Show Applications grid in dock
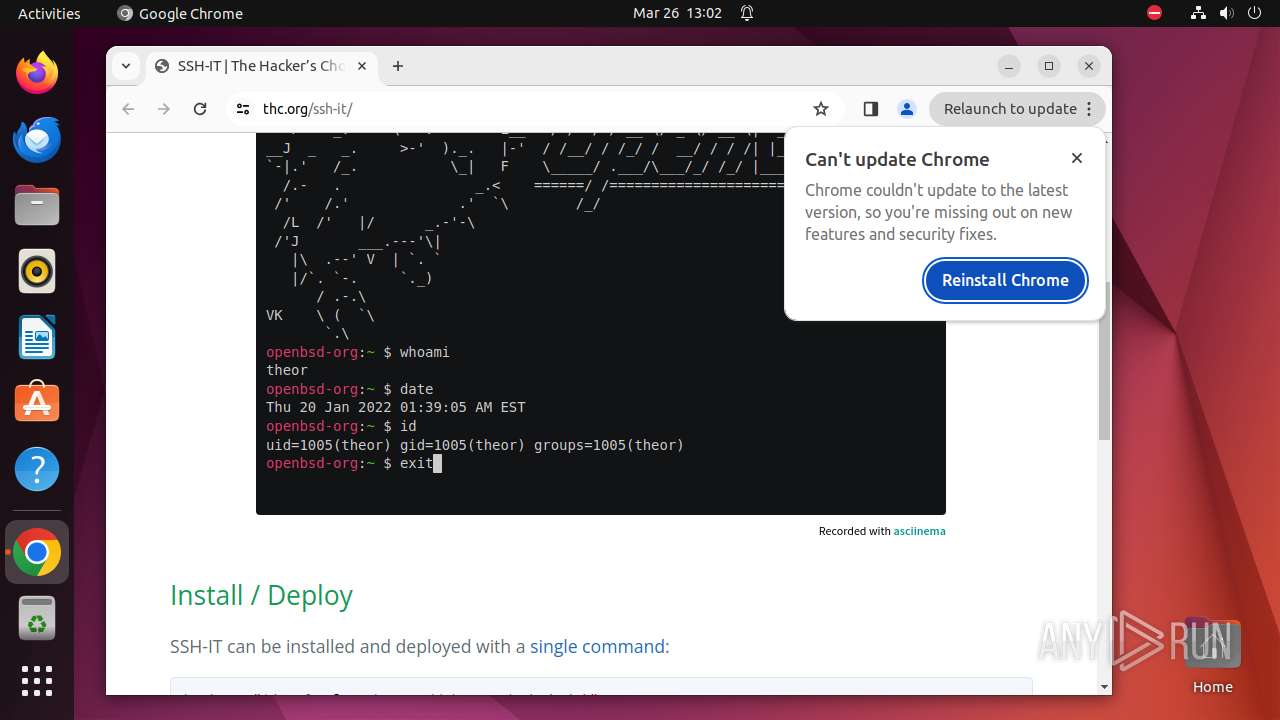Screen dimensions: 1280x720 click(37, 681)
